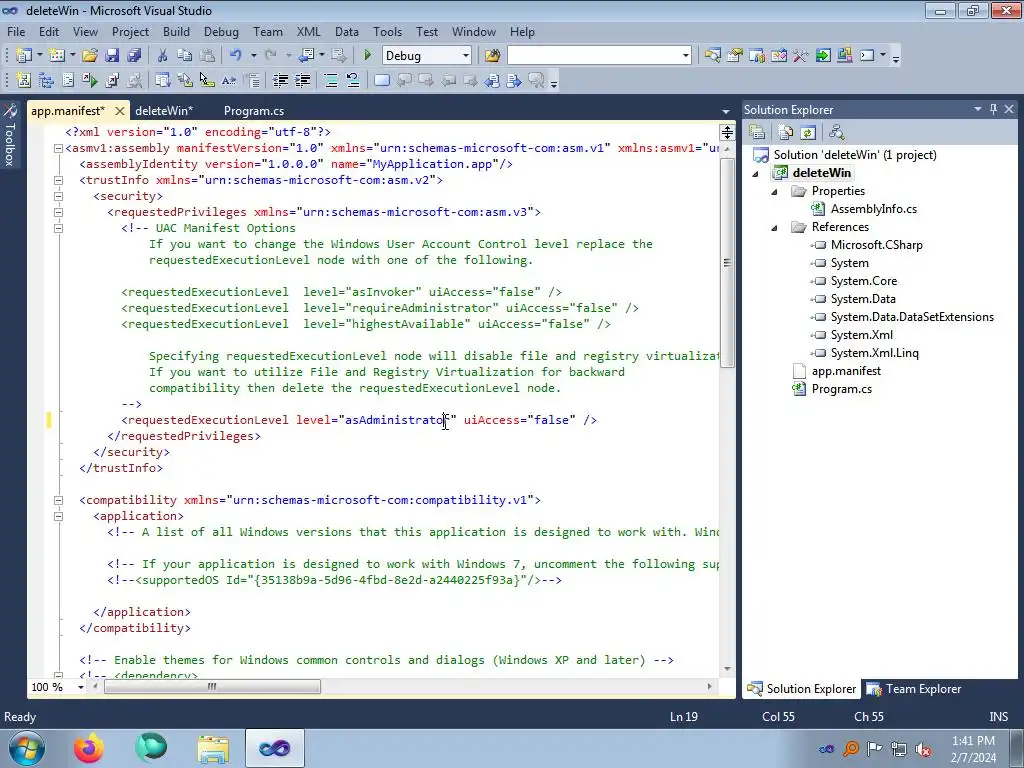Image resolution: width=1024 pixels, height=768 pixels.
Task: Click the Find in Files icon
Action: [492, 56]
